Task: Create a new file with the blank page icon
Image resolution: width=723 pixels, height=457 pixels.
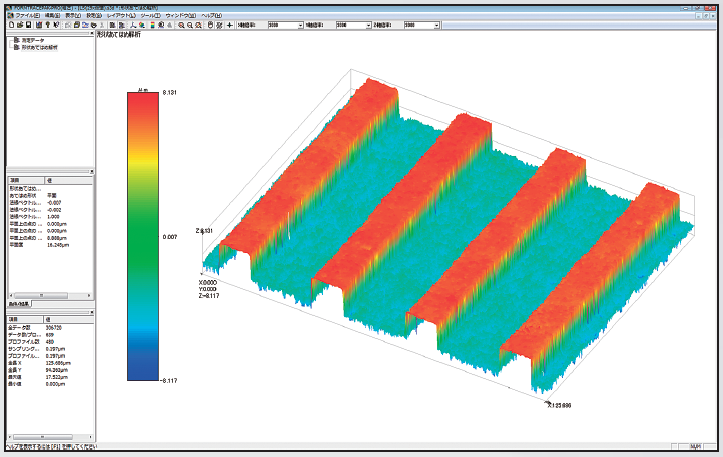Action: pyautogui.click(x=12, y=25)
